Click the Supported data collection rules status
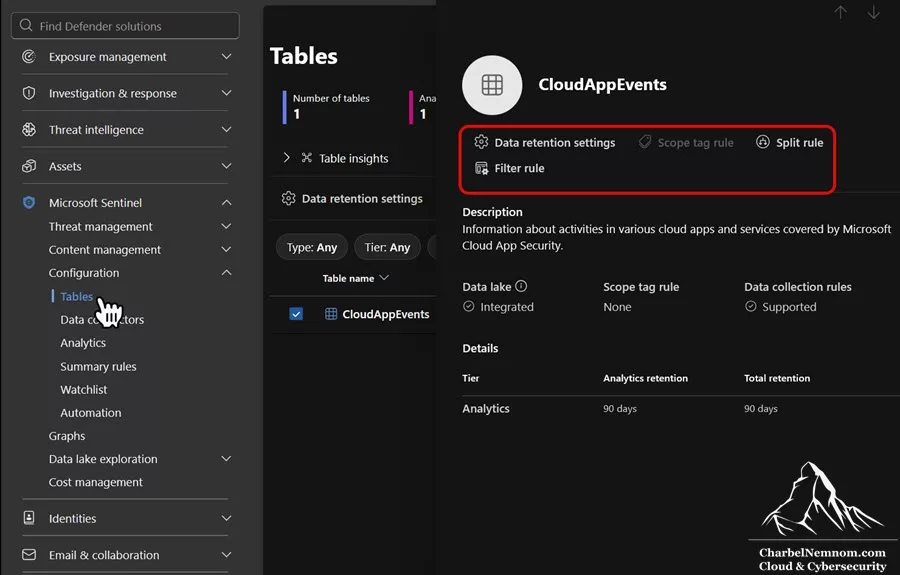The image size is (900, 575). (781, 306)
